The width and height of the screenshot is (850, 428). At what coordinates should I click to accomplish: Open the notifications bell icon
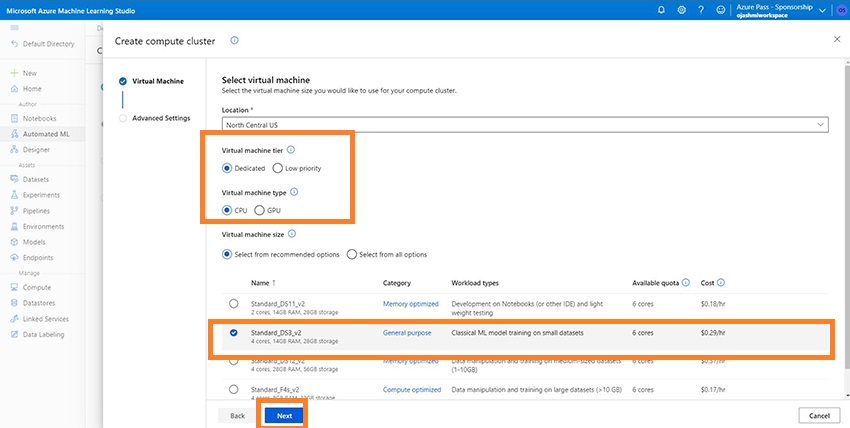[661, 10]
